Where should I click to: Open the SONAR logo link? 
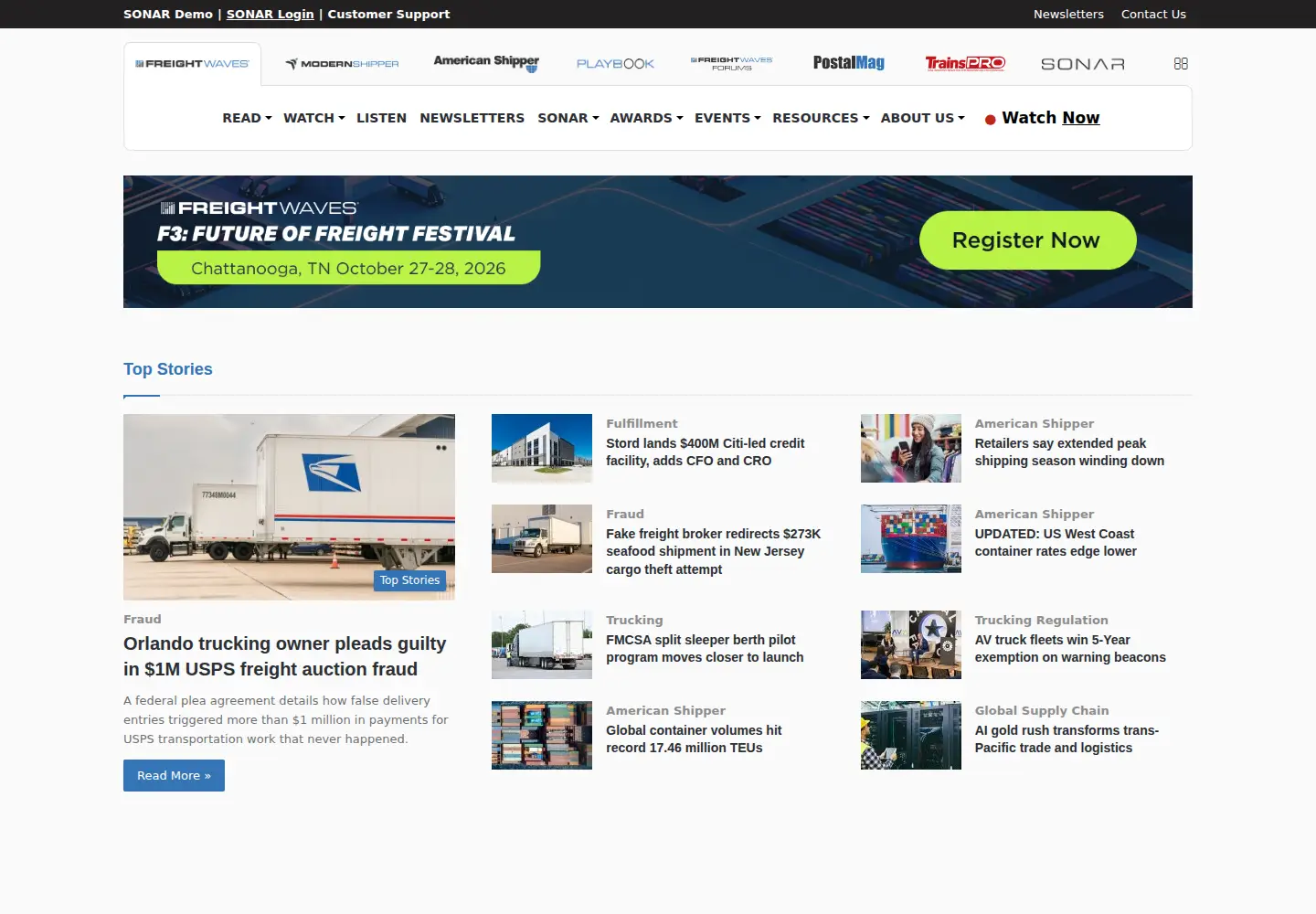pyautogui.click(x=1083, y=64)
